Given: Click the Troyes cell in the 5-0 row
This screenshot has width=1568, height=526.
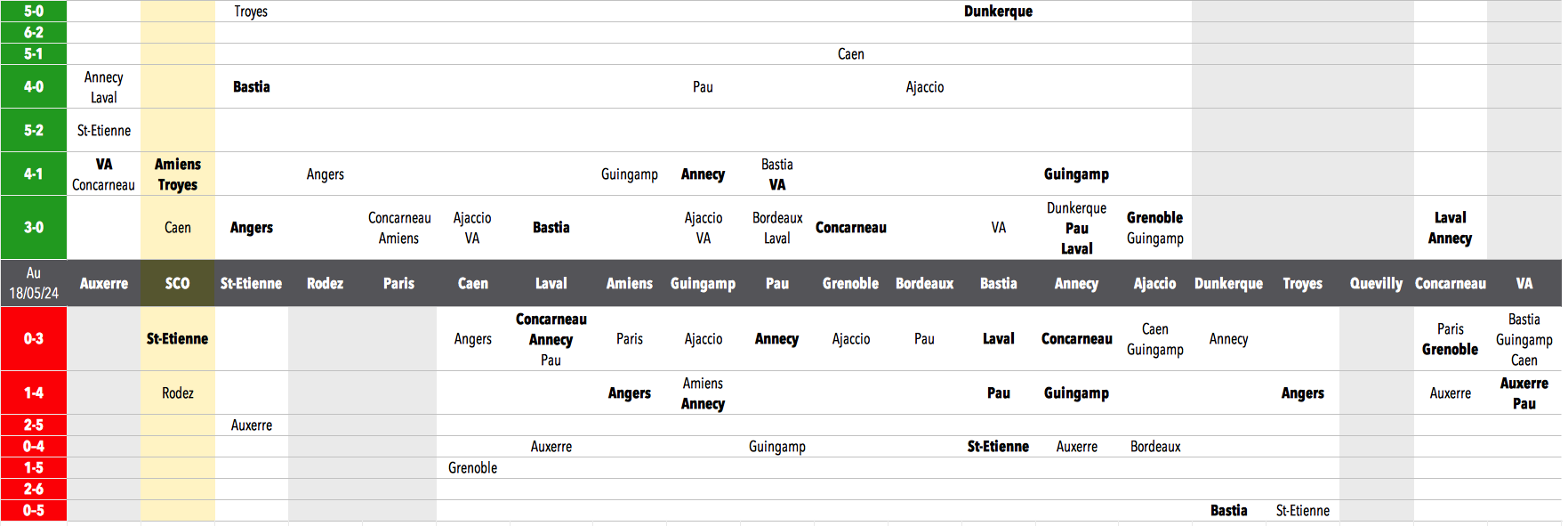Looking at the screenshot, I should 251,12.
